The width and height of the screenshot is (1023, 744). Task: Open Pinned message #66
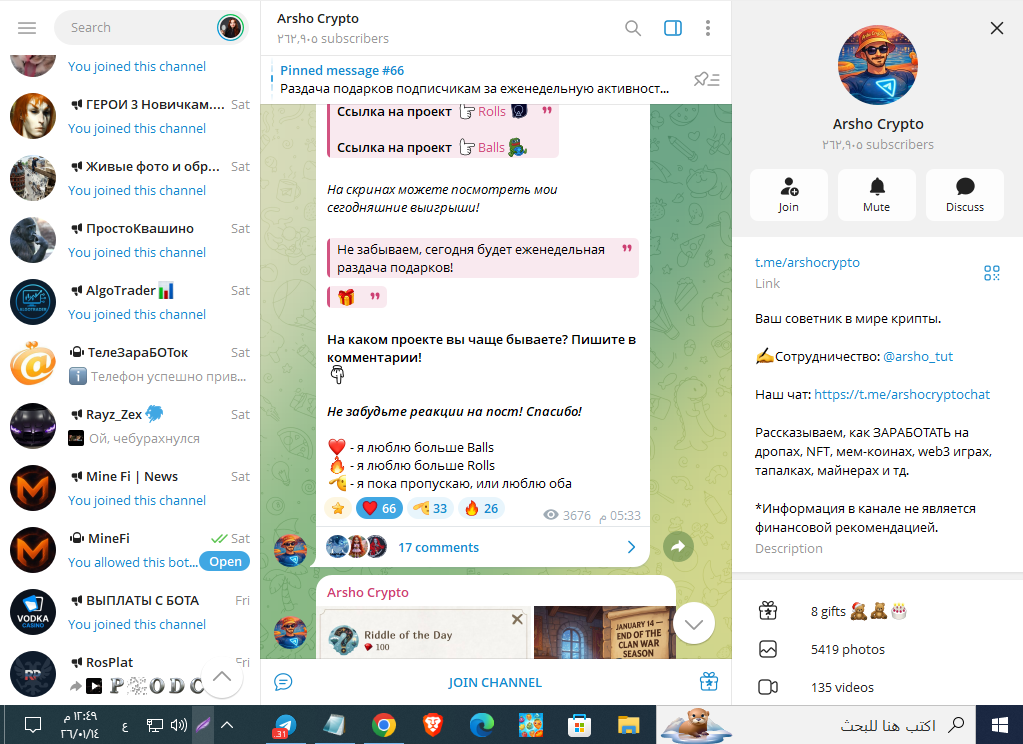tap(476, 80)
